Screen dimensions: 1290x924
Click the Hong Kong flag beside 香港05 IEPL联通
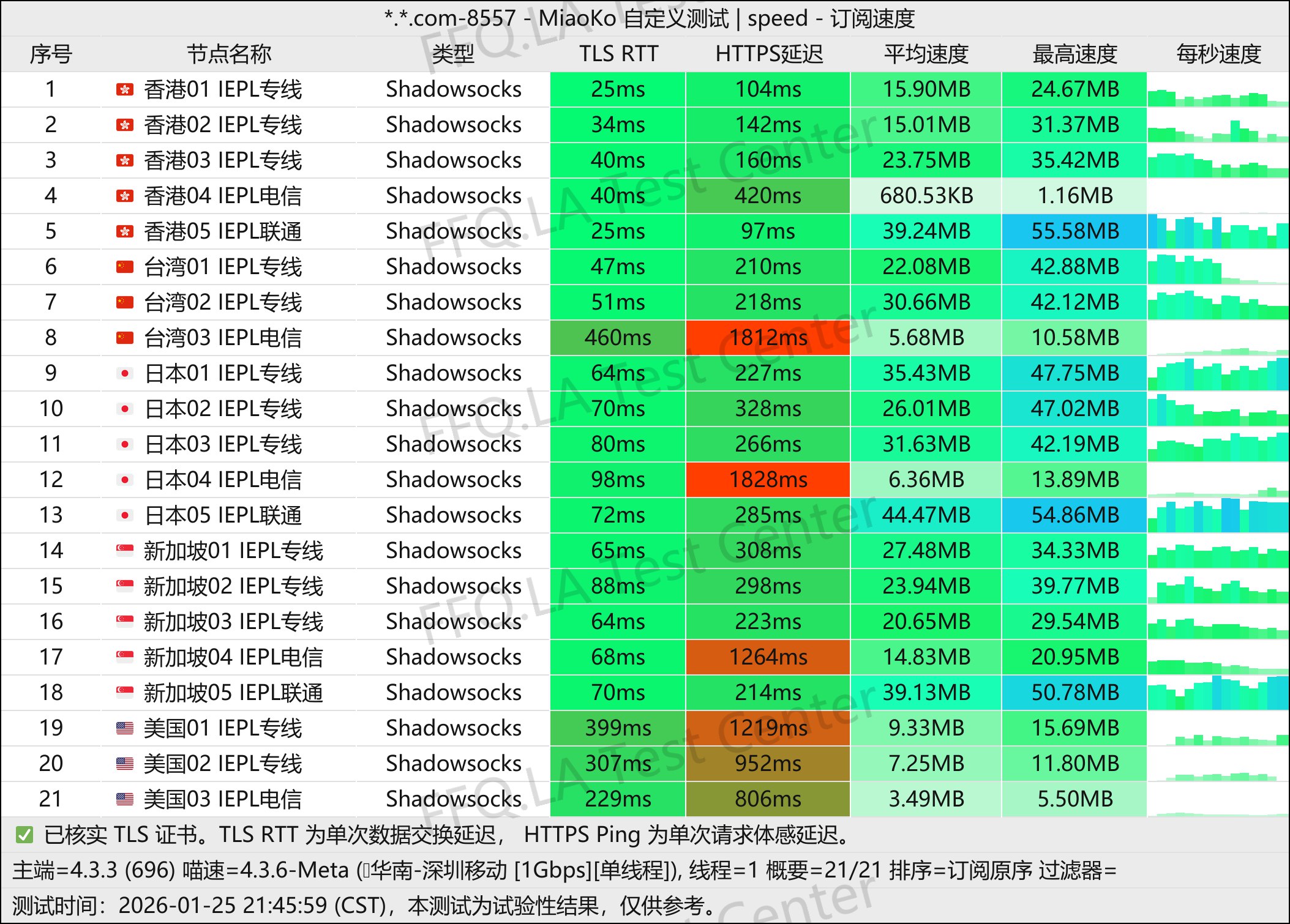[125, 232]
